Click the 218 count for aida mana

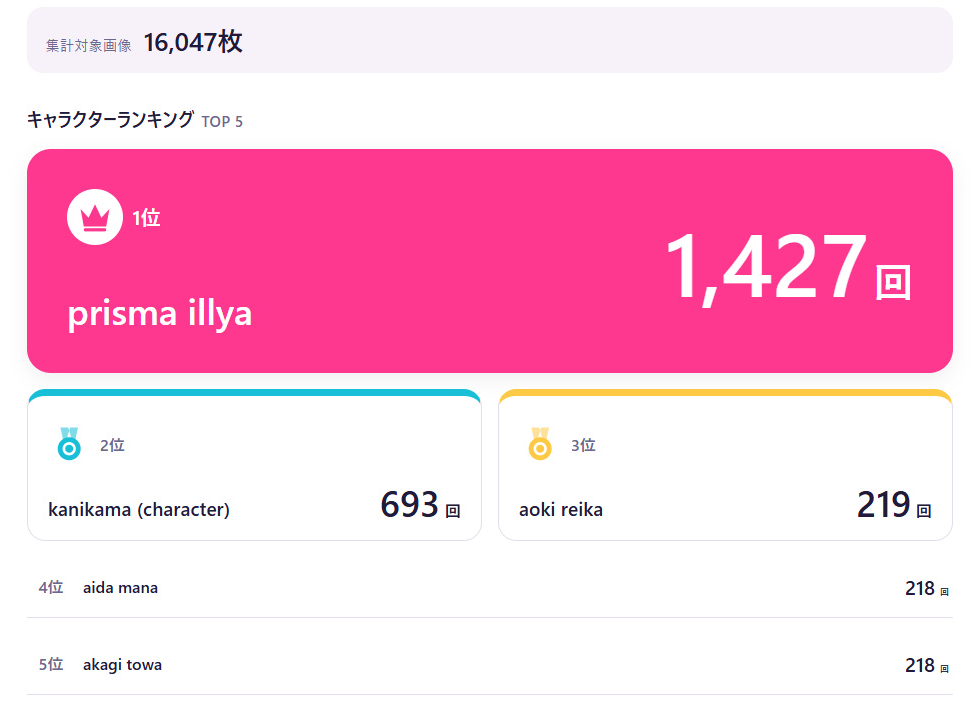919,588
